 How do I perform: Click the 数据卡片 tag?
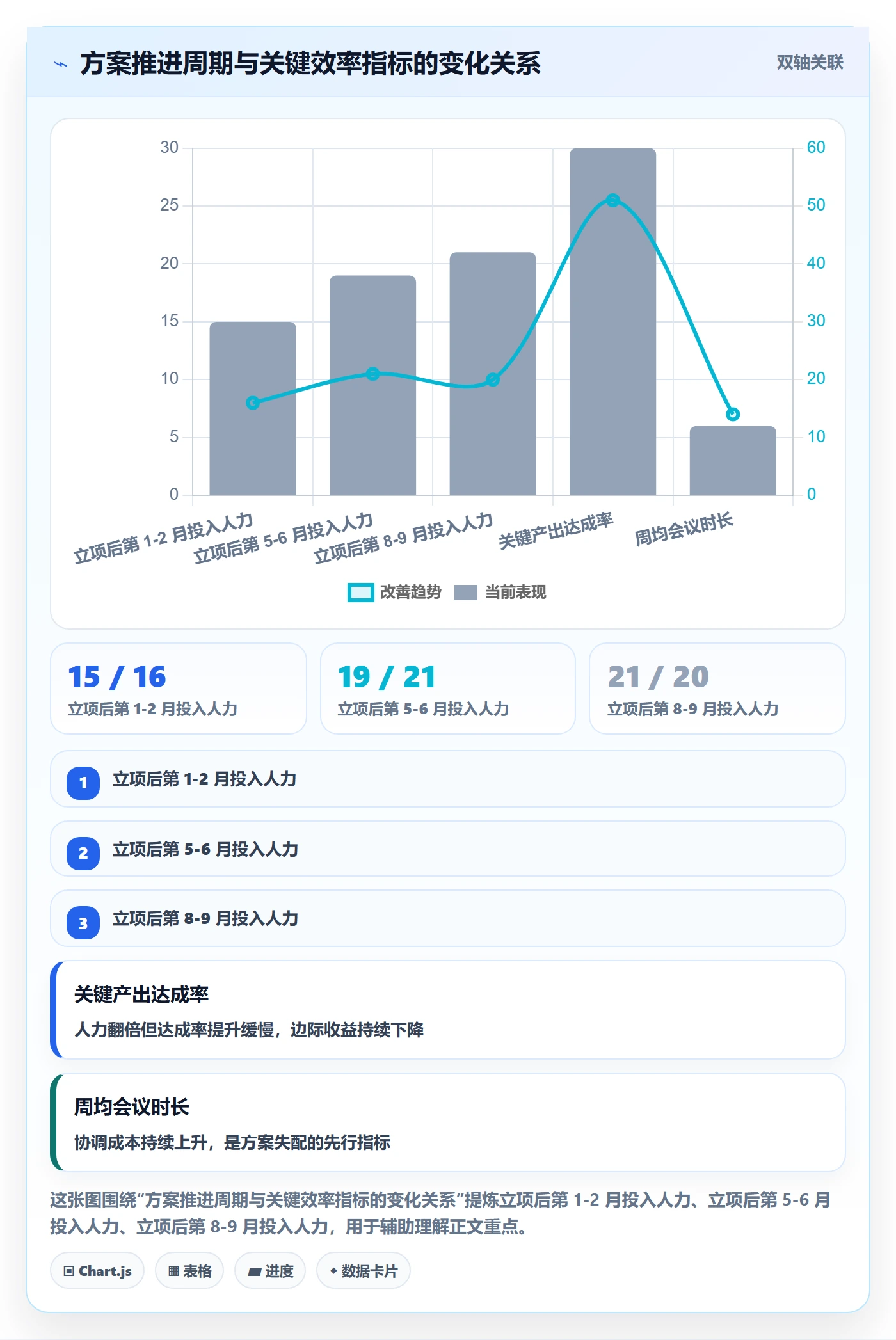364,1271
